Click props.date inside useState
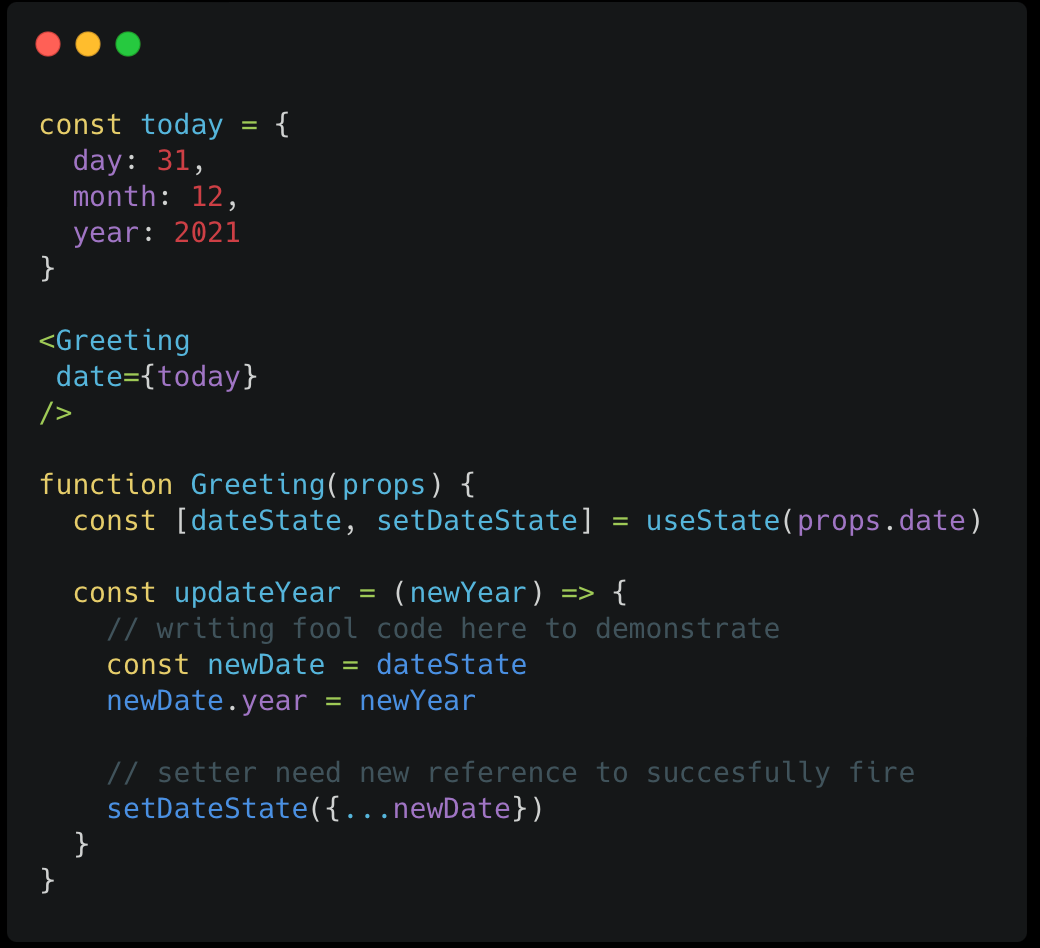 coord(881,521)
